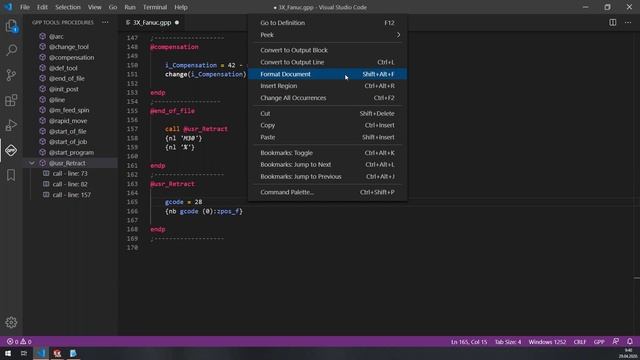Choose Go to Definition from context menu
640x360 pixels.
click(327, 23)
